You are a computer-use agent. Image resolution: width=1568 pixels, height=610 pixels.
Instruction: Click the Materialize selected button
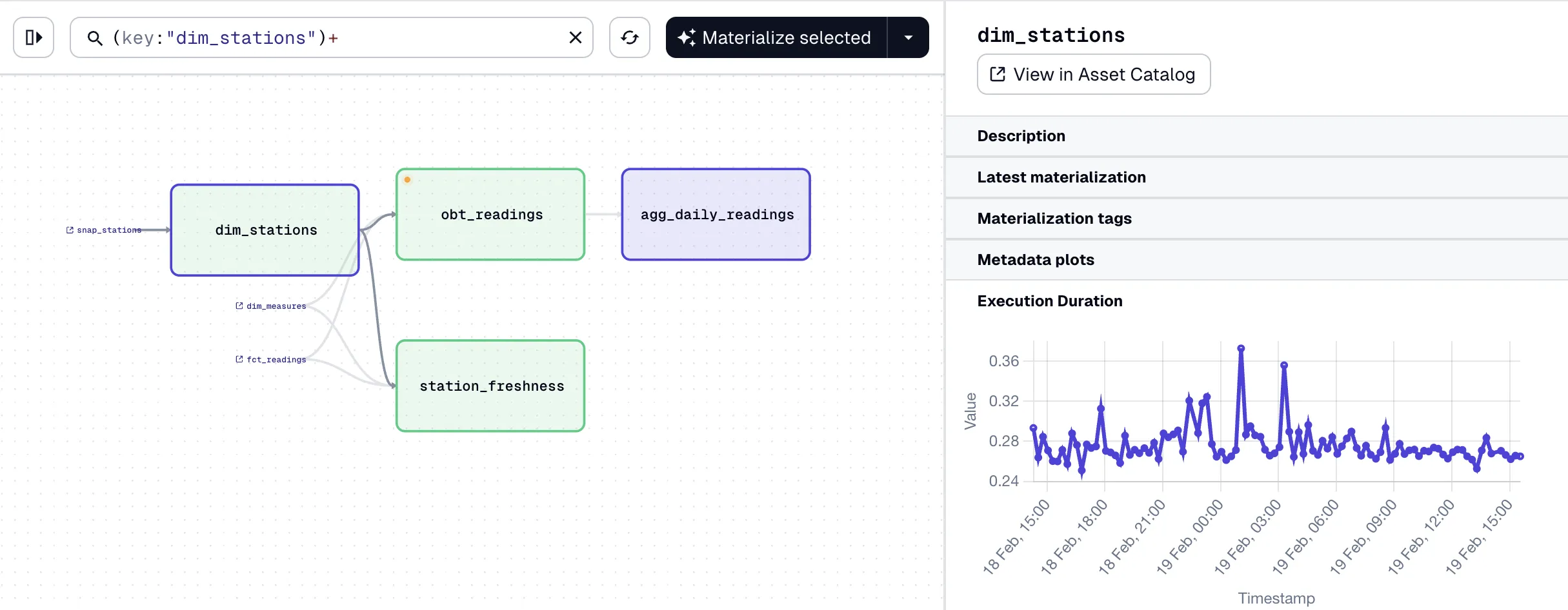point(776,38)
